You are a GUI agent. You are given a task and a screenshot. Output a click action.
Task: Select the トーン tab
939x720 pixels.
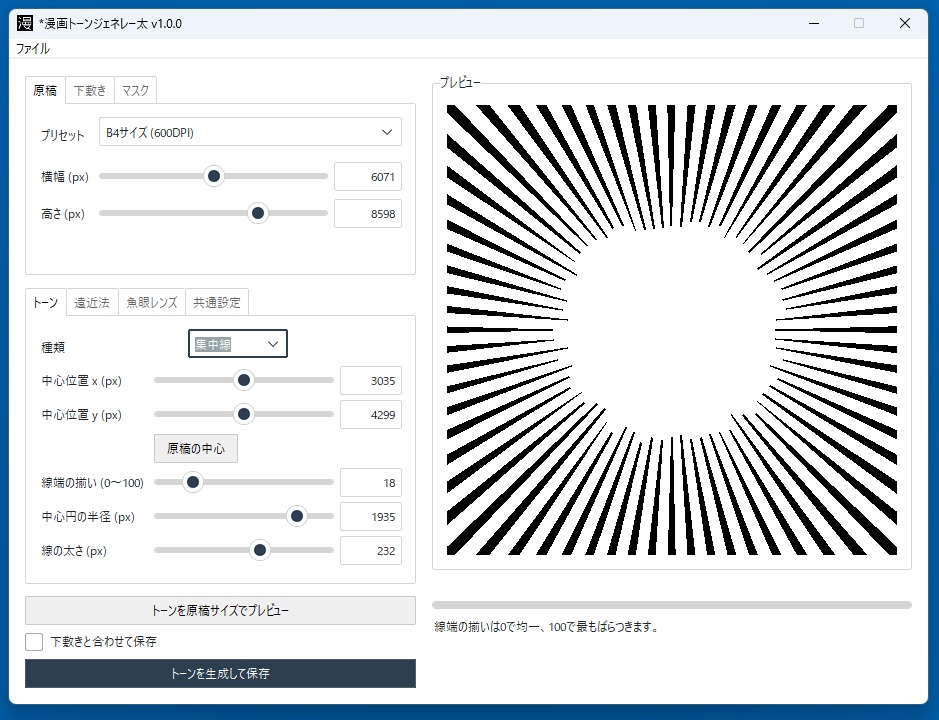coord(46,302)
